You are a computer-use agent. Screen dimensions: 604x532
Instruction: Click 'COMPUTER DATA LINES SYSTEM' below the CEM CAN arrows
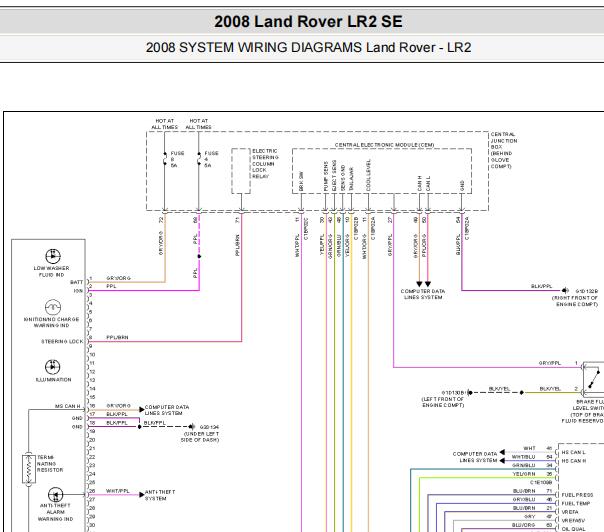tap(423, 294)
